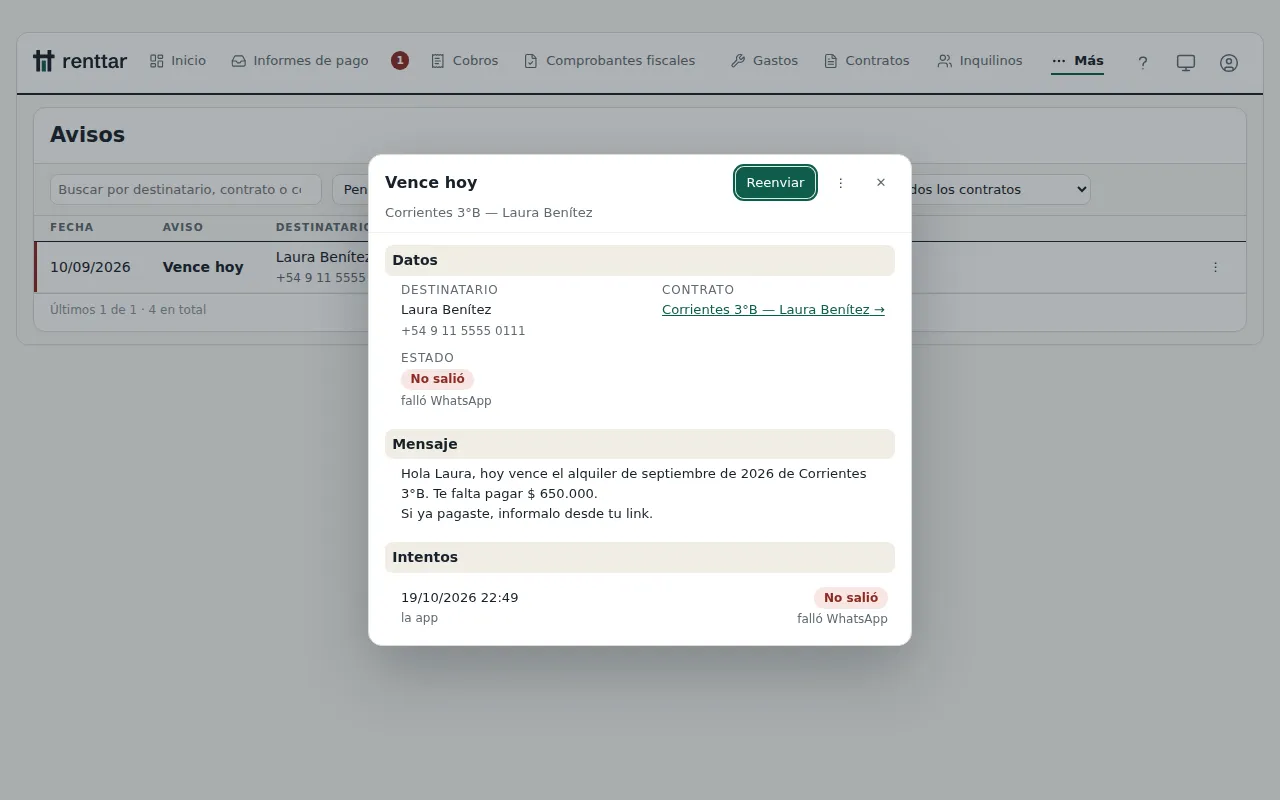Focus the Buscar por destinatario search field

pos(186,189)
